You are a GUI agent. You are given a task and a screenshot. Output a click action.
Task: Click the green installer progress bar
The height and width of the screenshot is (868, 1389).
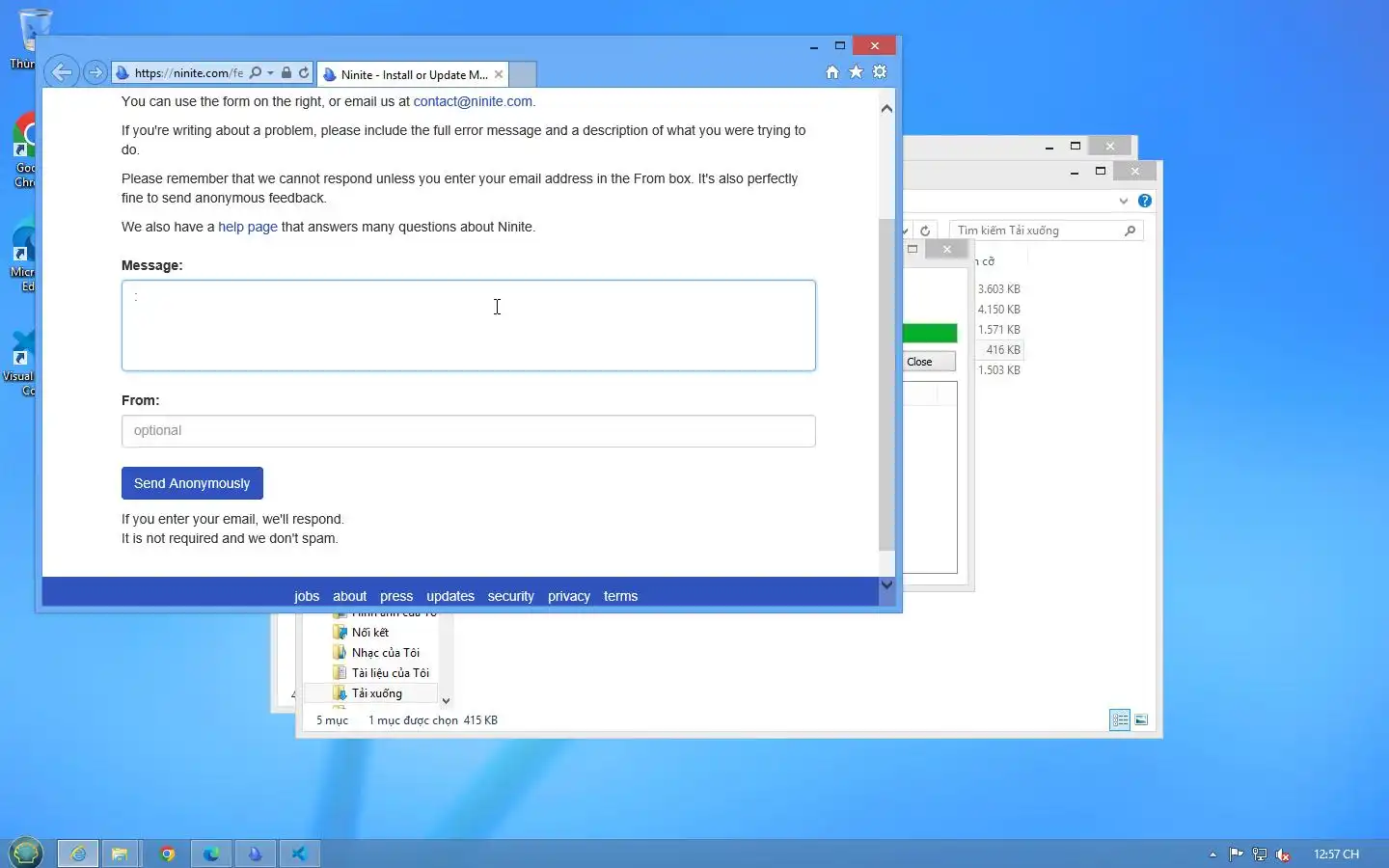(x=930, y=333)
